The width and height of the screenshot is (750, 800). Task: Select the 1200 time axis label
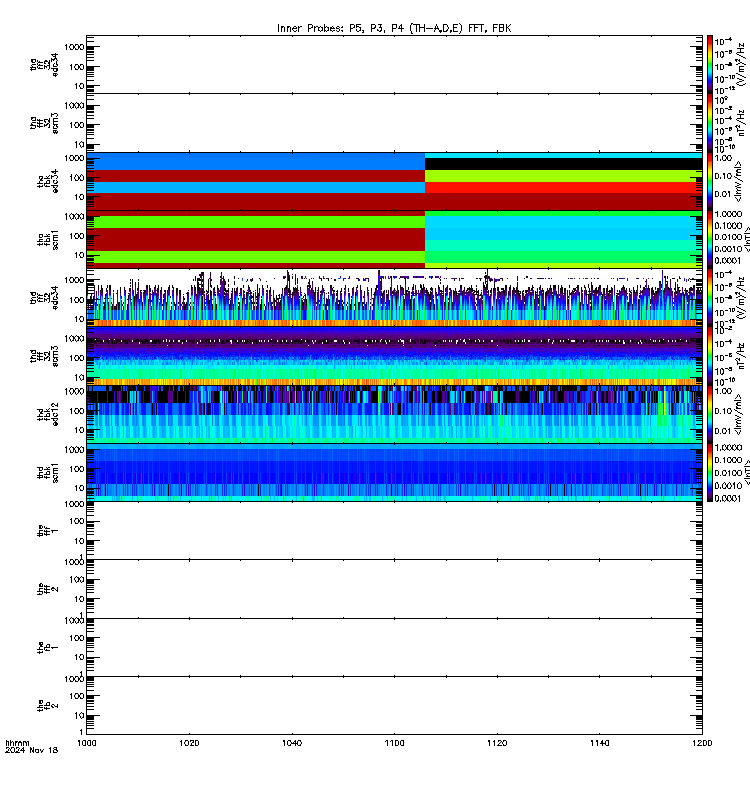[x=703, y=743]
